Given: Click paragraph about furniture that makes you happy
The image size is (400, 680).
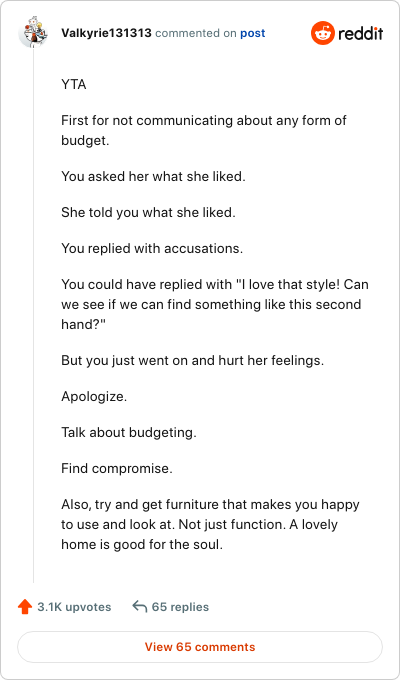Looking at the screenshot, I should (210, 525).
